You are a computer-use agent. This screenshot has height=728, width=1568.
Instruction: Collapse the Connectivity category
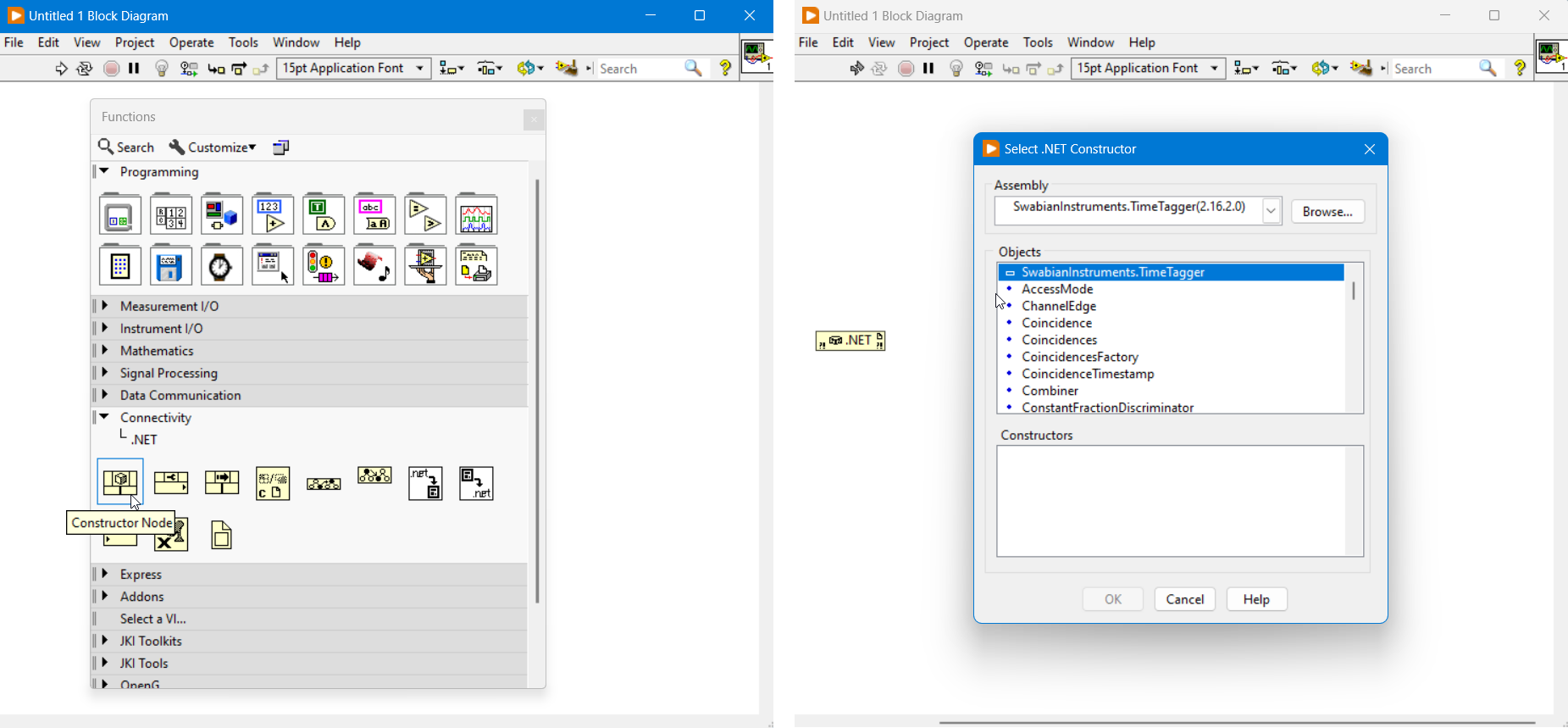pyautogui.click(x=105, y=417)
